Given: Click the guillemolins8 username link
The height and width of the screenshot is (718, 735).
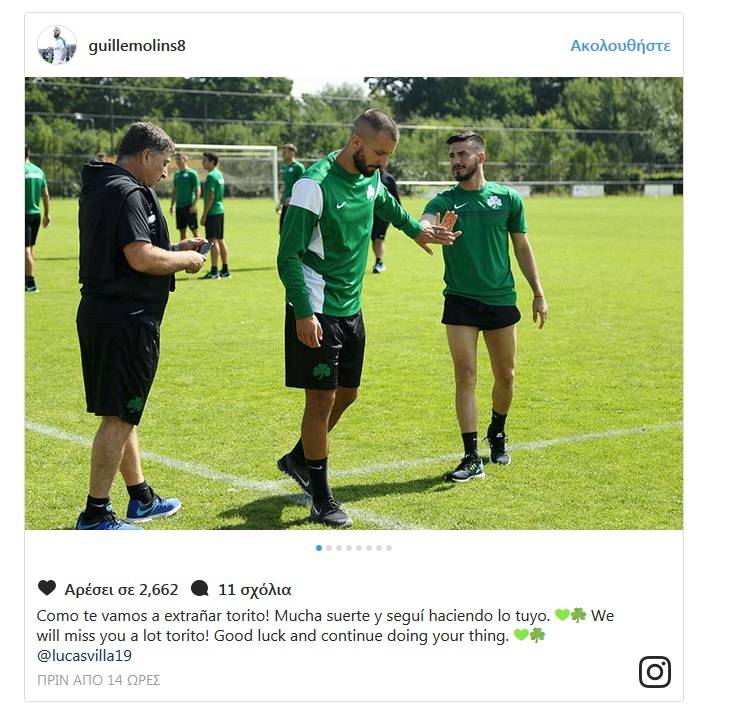Looking at the screenshot, I should coord(137,46).
